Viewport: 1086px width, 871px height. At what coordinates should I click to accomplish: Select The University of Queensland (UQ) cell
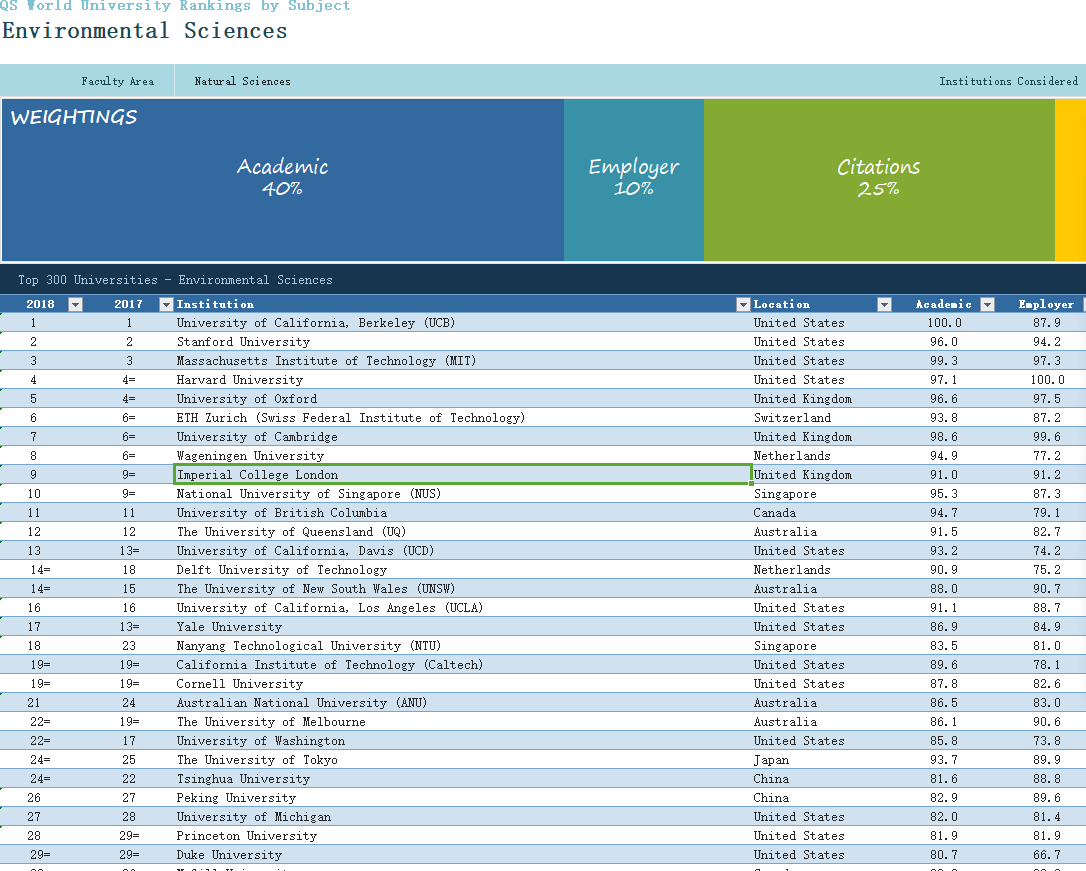[x=463, y=532]
